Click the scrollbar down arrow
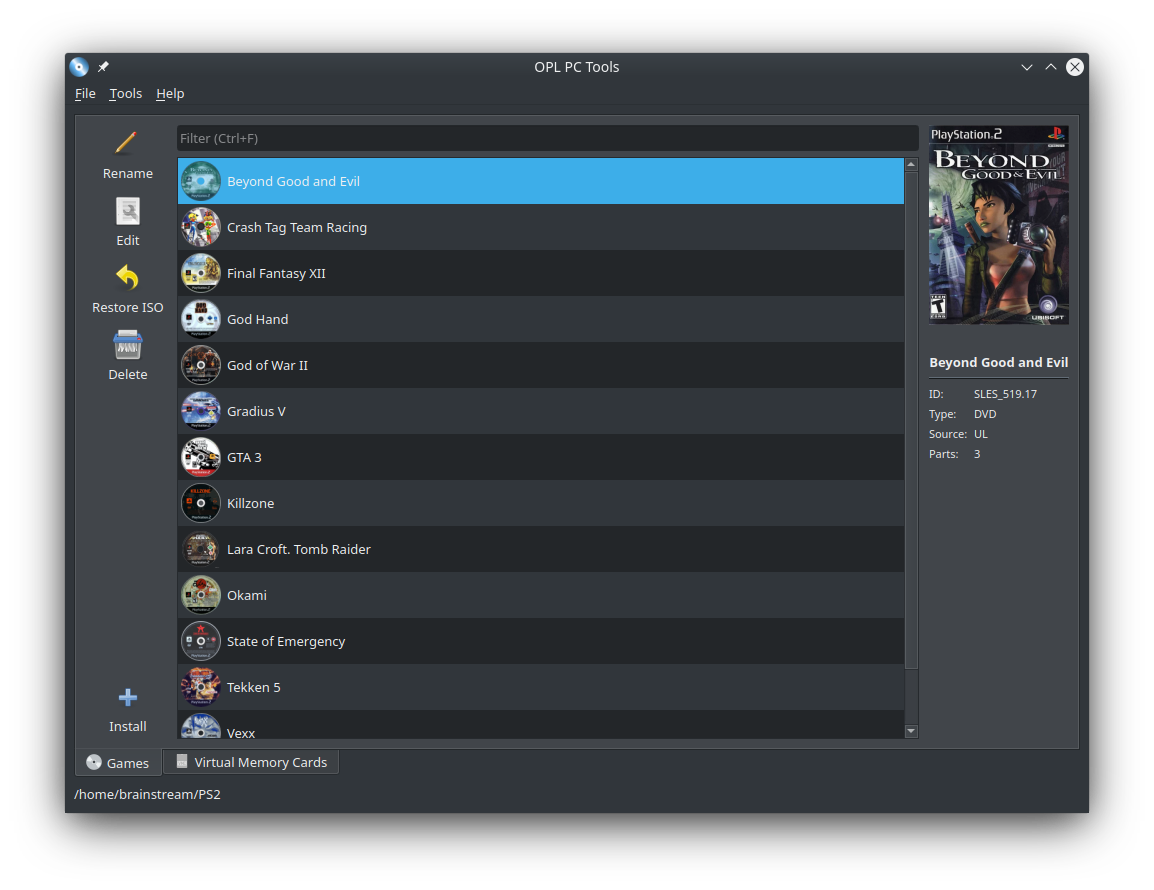Viewport: 1154px width, 890px height. point(911,731)
